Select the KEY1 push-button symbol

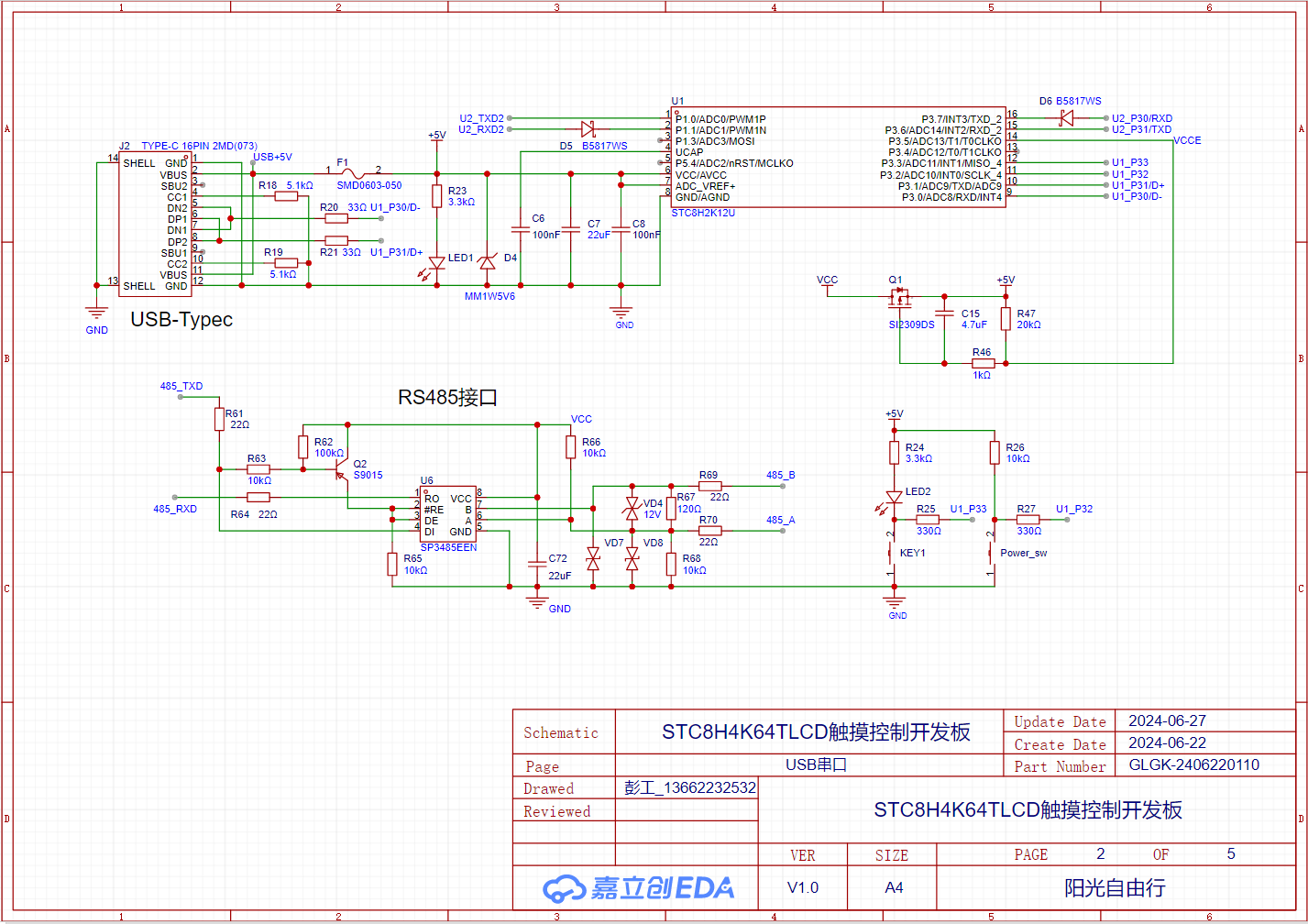(x=894, y=553)
